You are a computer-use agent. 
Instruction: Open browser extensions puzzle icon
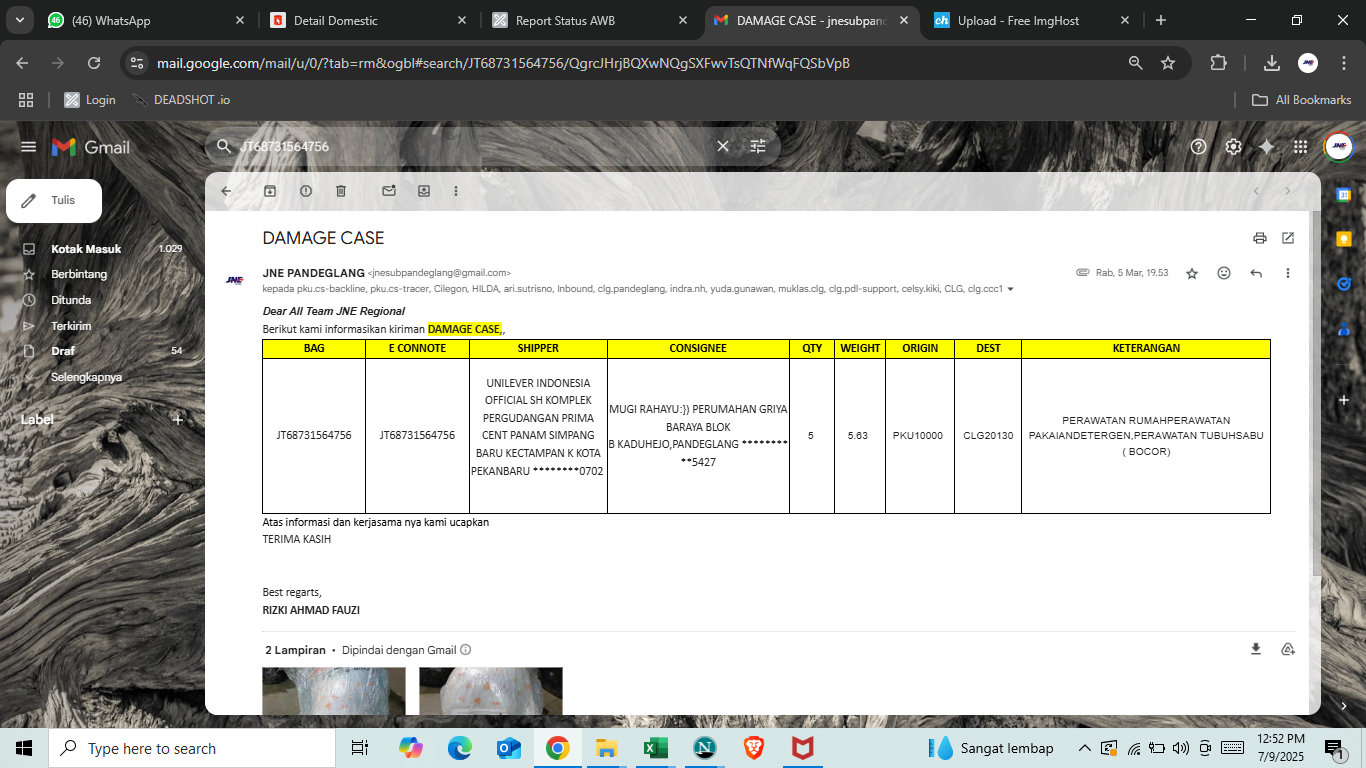[1218, 63]
